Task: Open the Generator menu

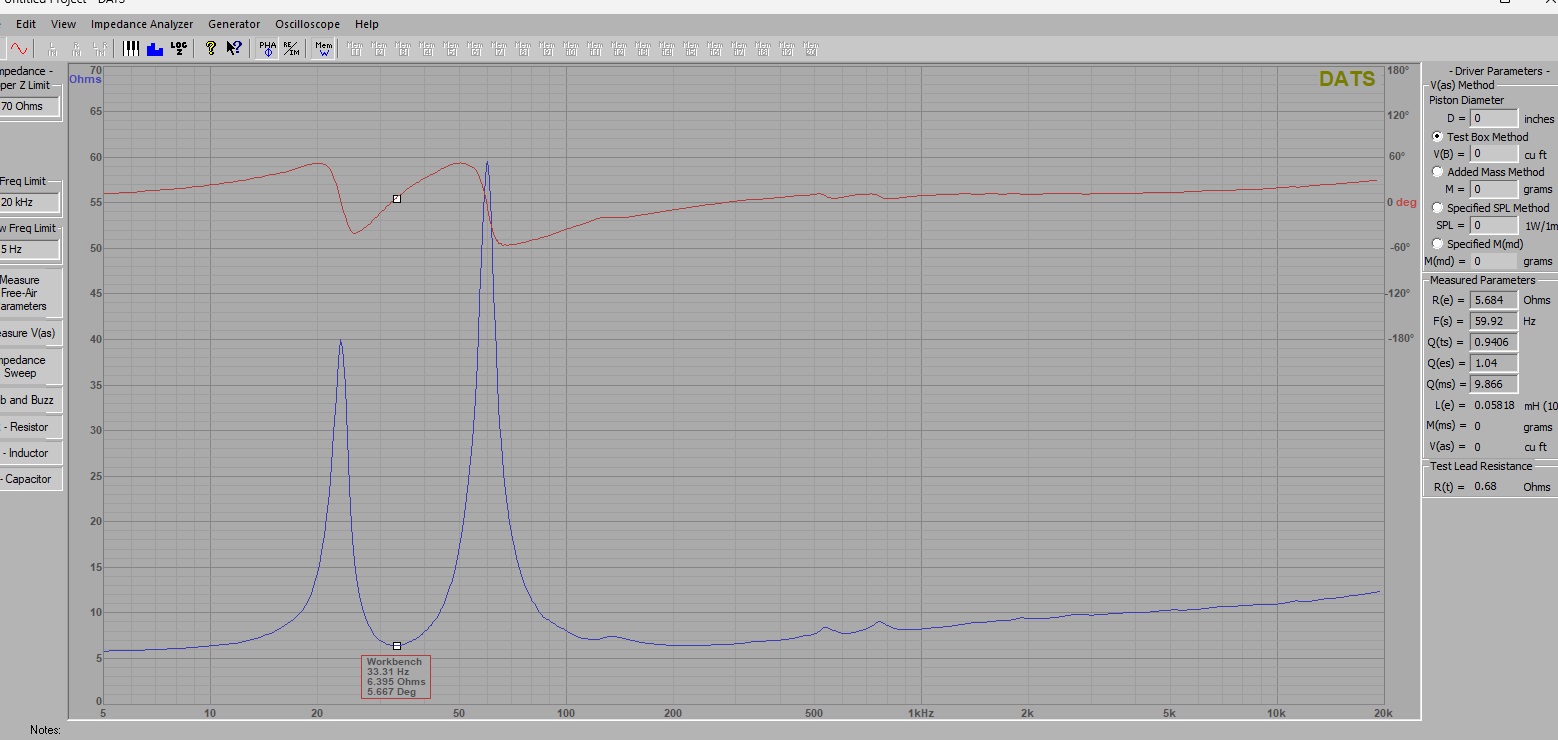Action: coord(234,24)
